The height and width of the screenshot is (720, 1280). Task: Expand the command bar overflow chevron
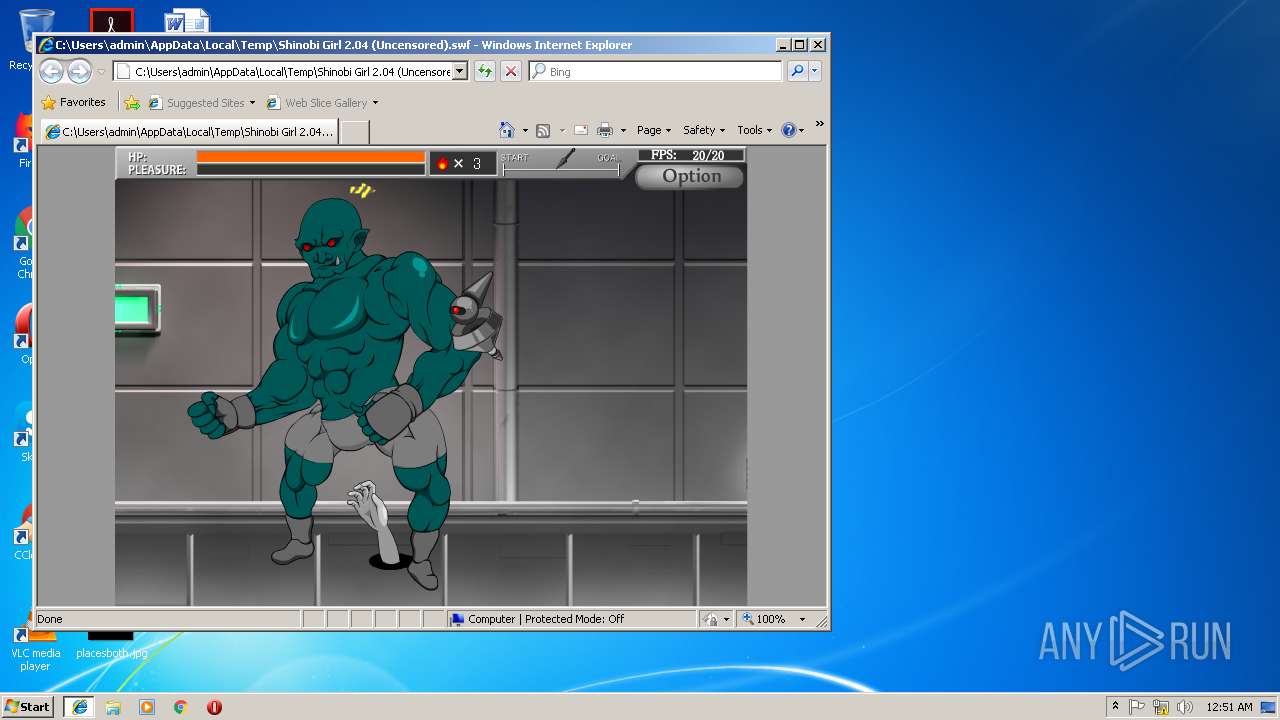point(819,124)
